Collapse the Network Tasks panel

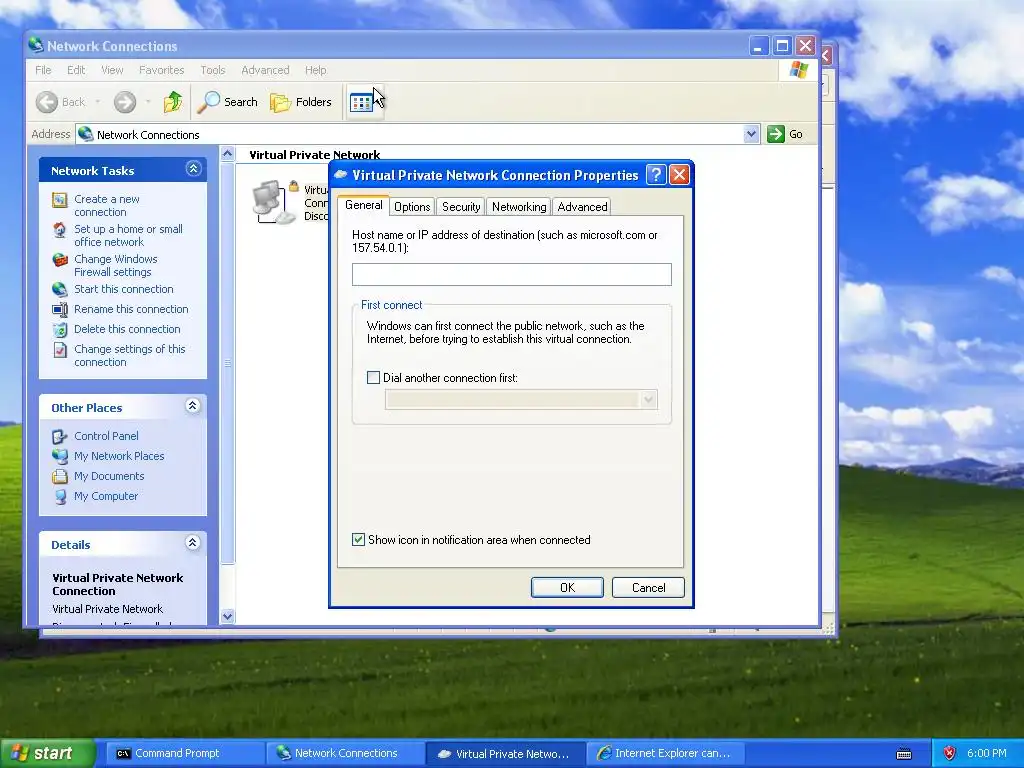click(193, 169)
